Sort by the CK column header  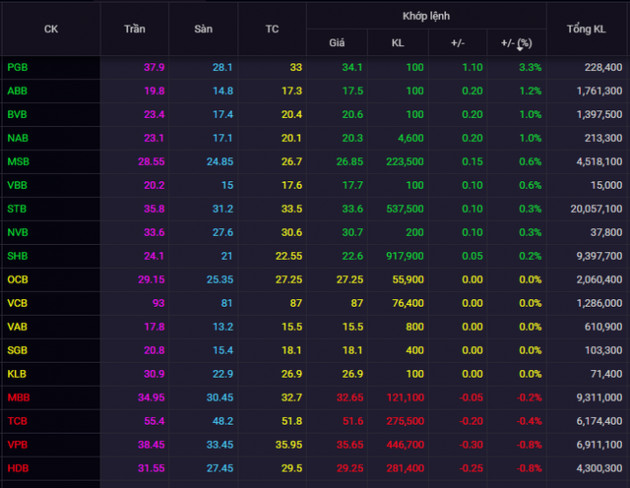pos(51,29)
